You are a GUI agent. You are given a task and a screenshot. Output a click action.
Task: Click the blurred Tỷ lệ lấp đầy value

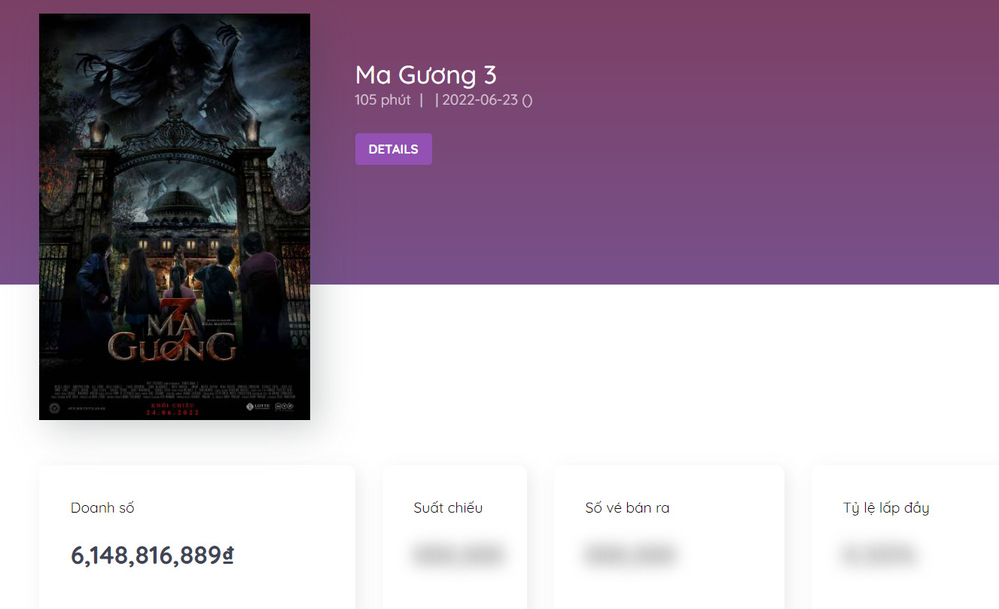[x=879, y=555]
